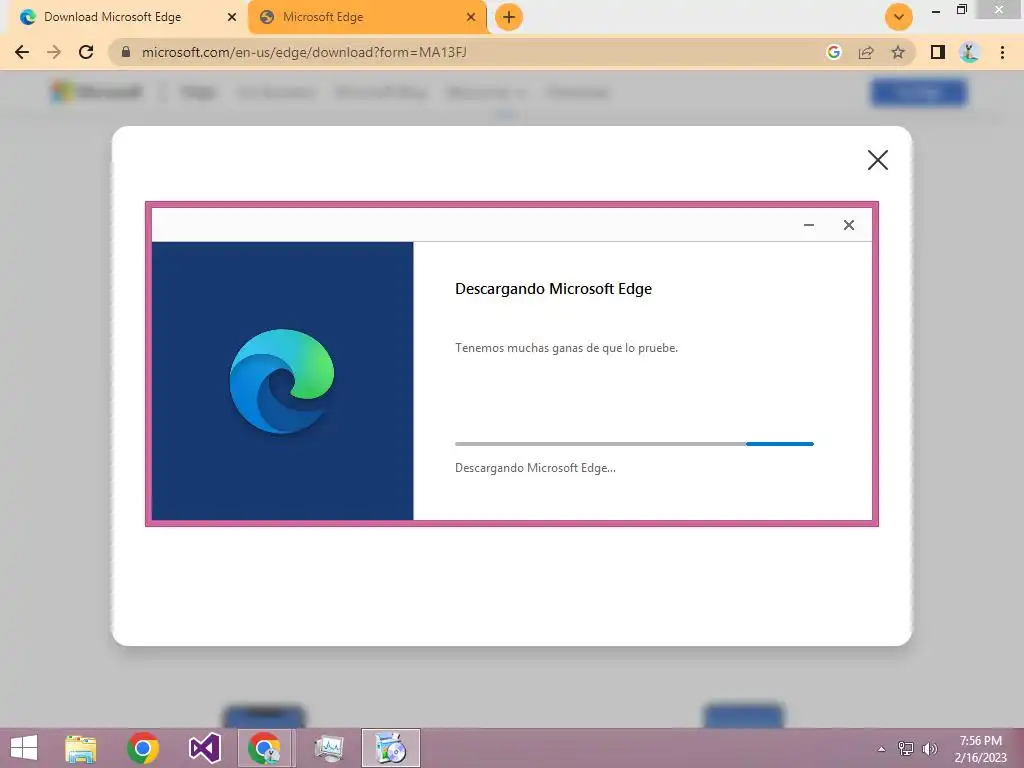Go back to previous page
The height and width of the screenshot is (768, 1024).
22,52
